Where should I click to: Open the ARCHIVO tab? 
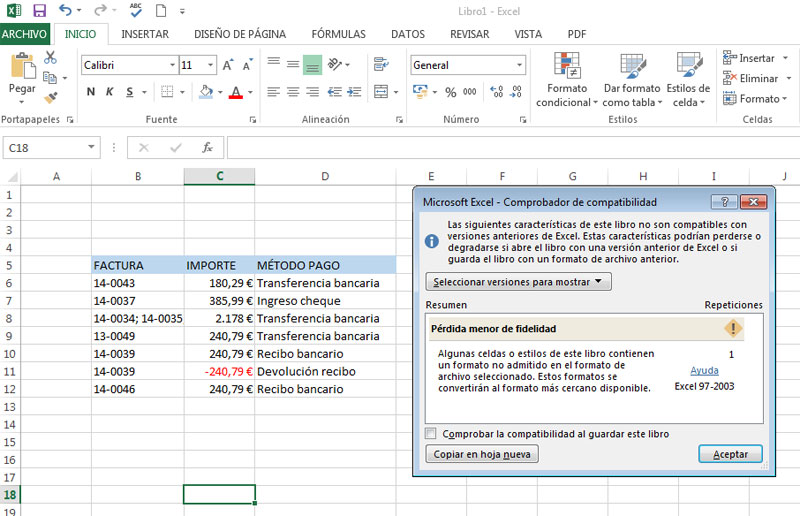[x=24, y=34]
